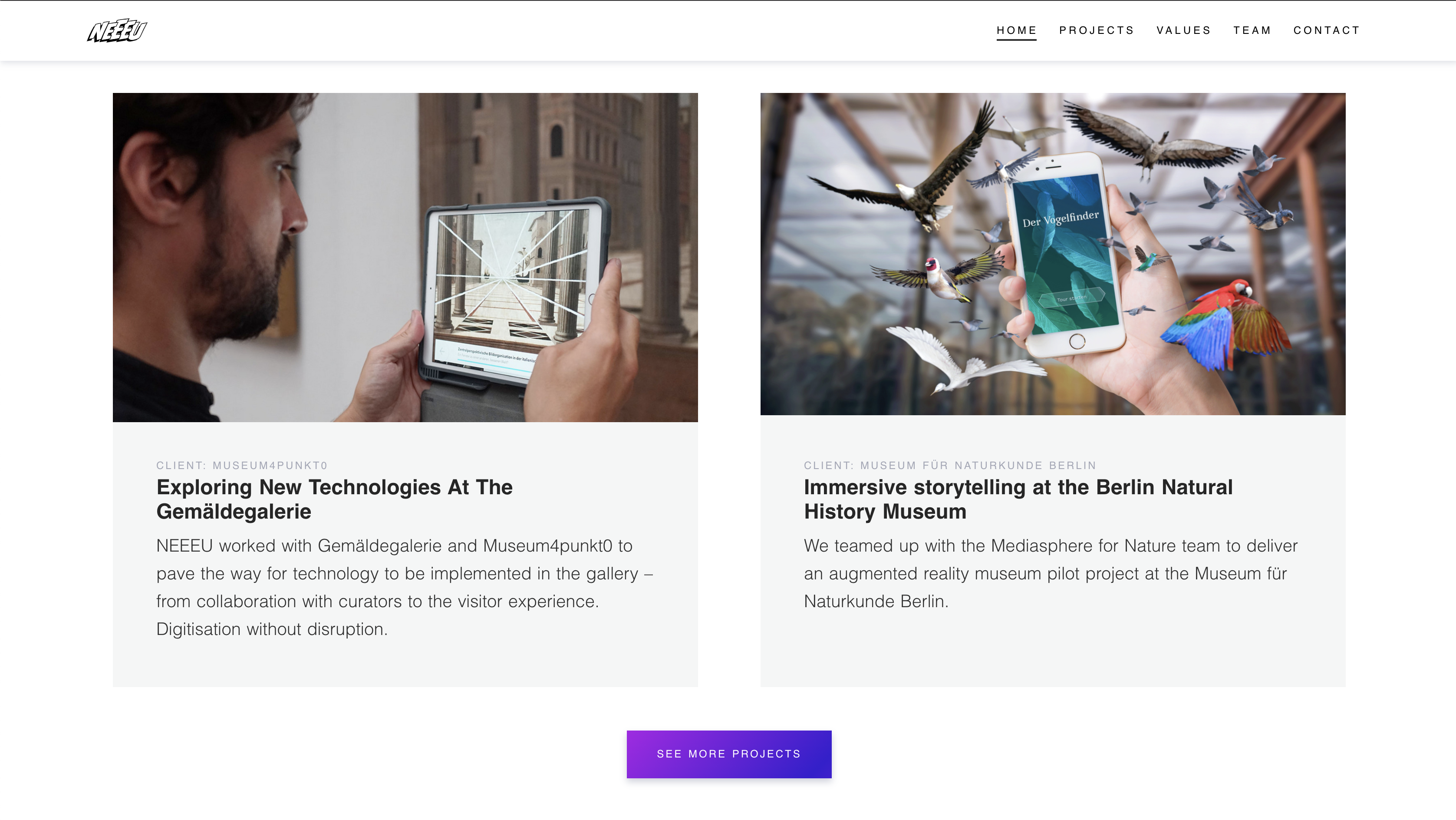Click the NEEEU logo
Screen dimensions: 1456x820
point(117,30)
